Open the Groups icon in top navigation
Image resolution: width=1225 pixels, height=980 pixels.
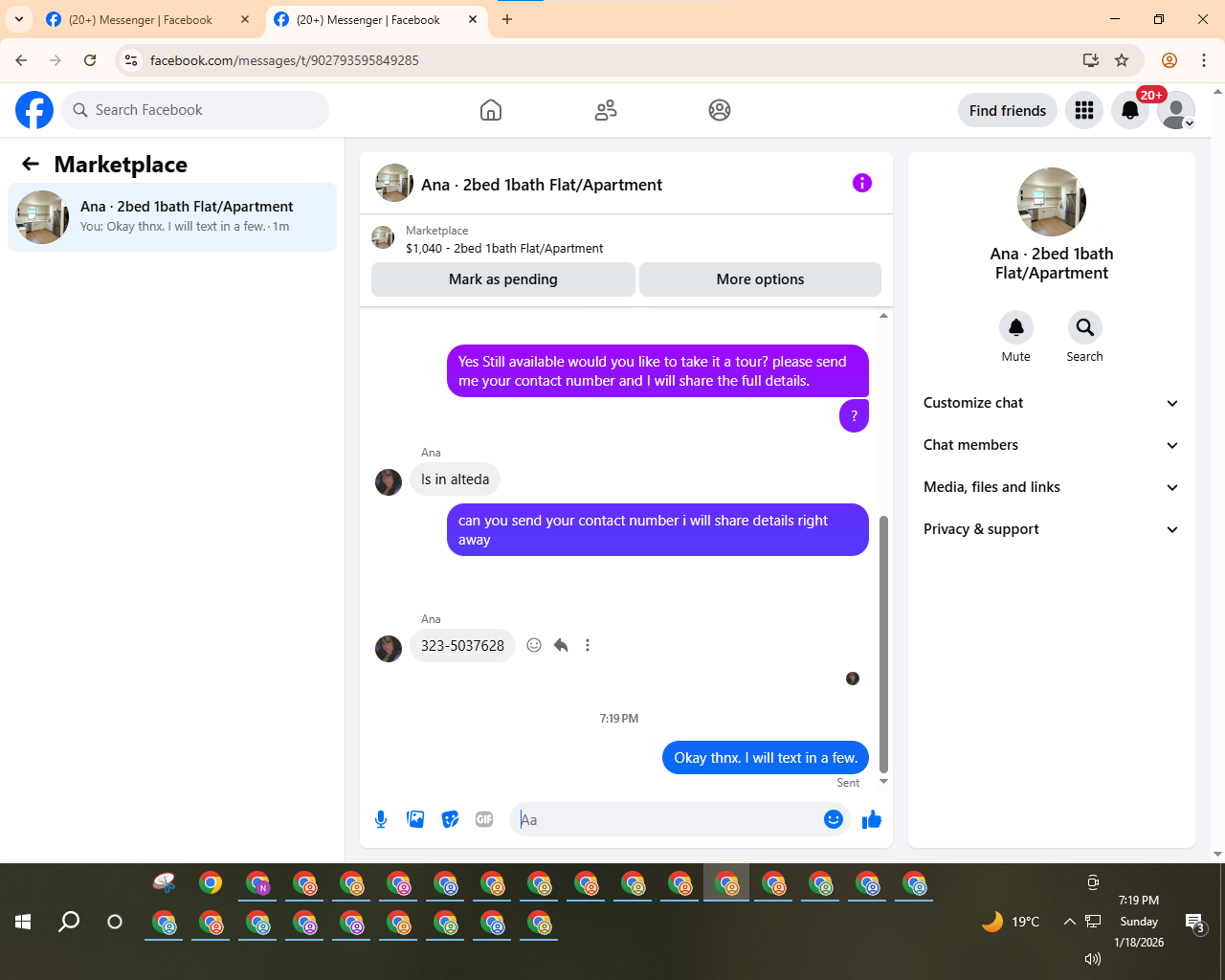(x=720, y=110)
